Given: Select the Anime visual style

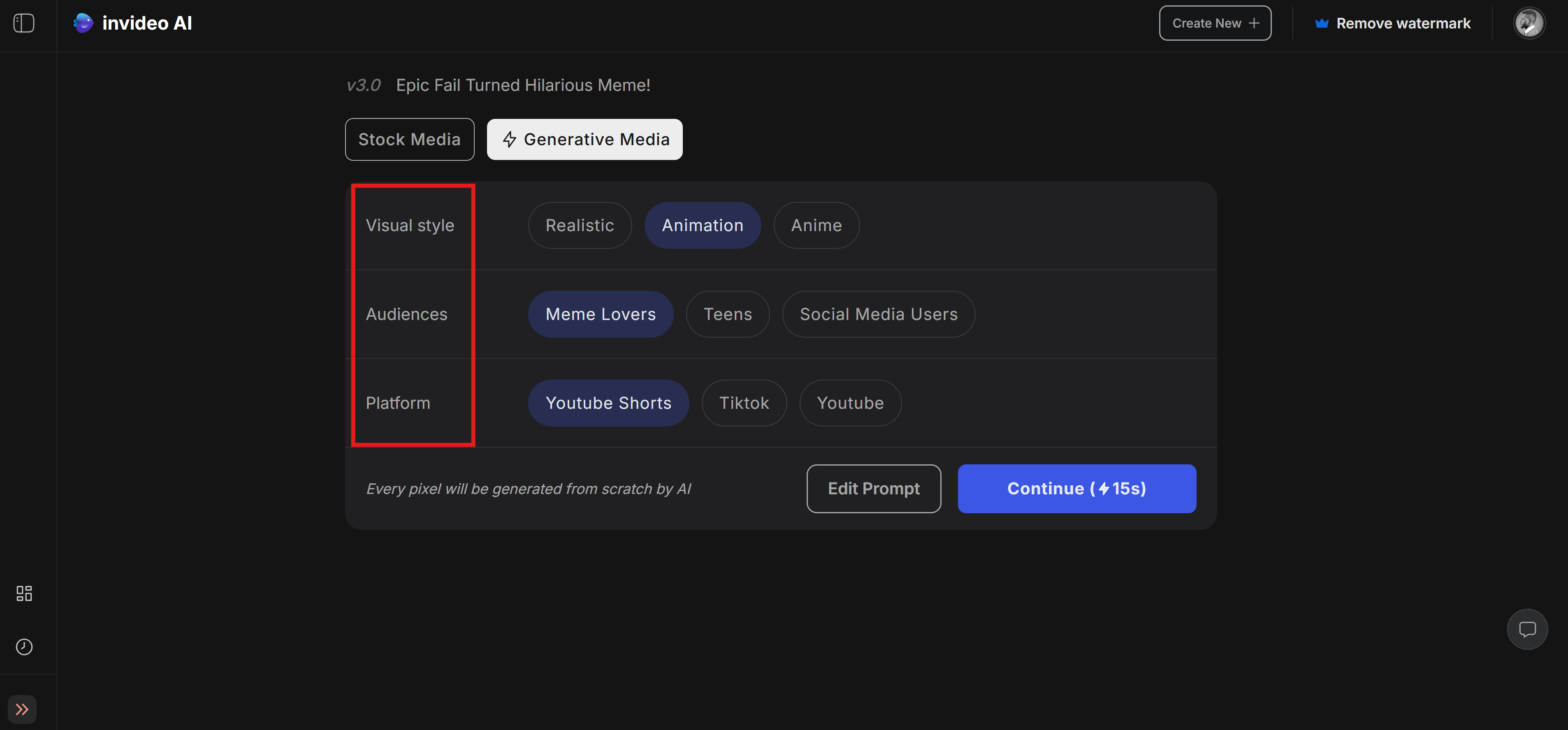Looking at the screenshot, I should (x=816, y=225).
